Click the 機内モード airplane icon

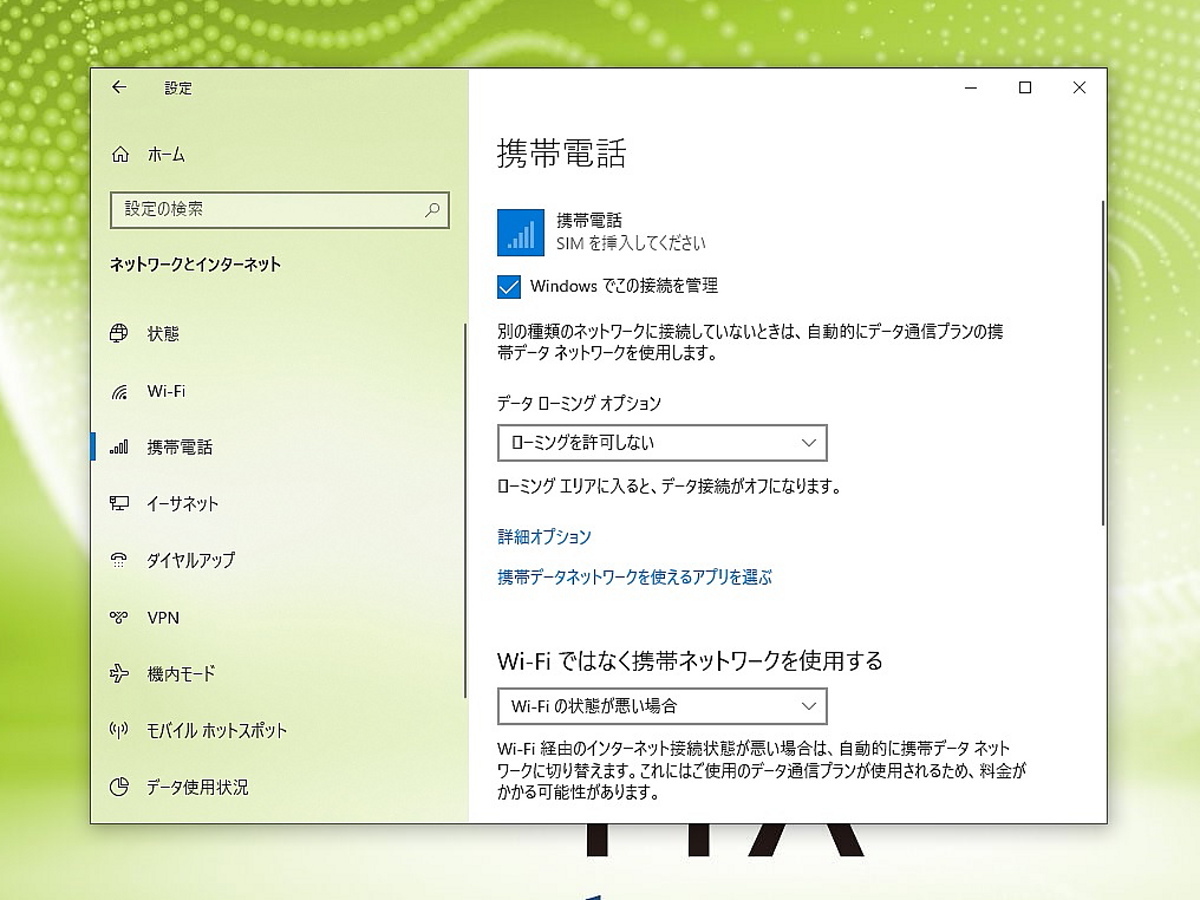[x=119, y=673]
